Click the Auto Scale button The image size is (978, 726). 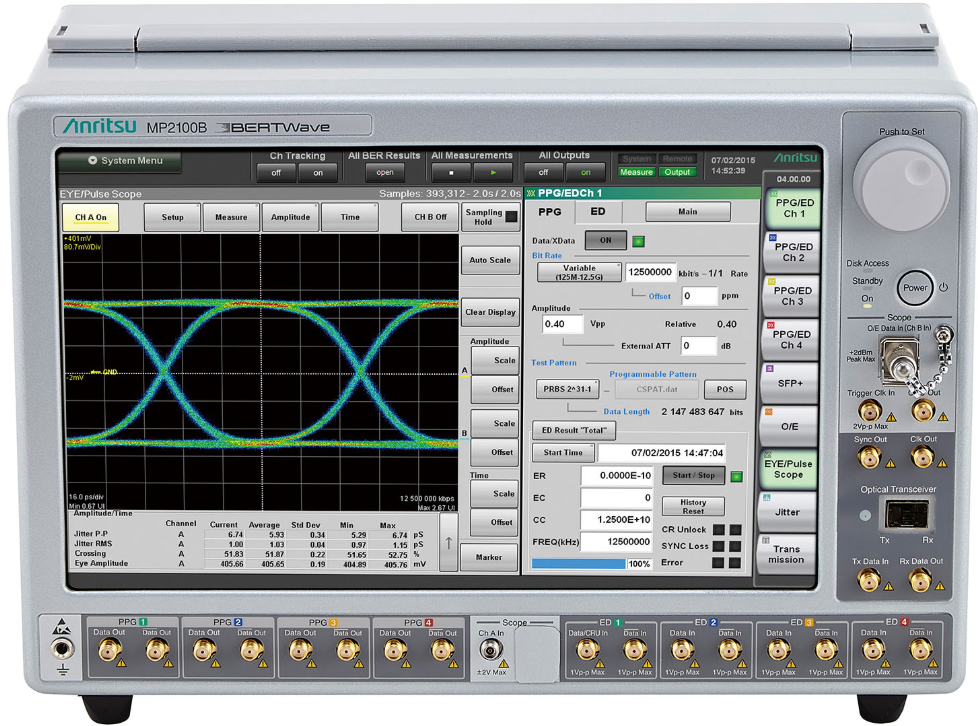(x=489, y=260)
